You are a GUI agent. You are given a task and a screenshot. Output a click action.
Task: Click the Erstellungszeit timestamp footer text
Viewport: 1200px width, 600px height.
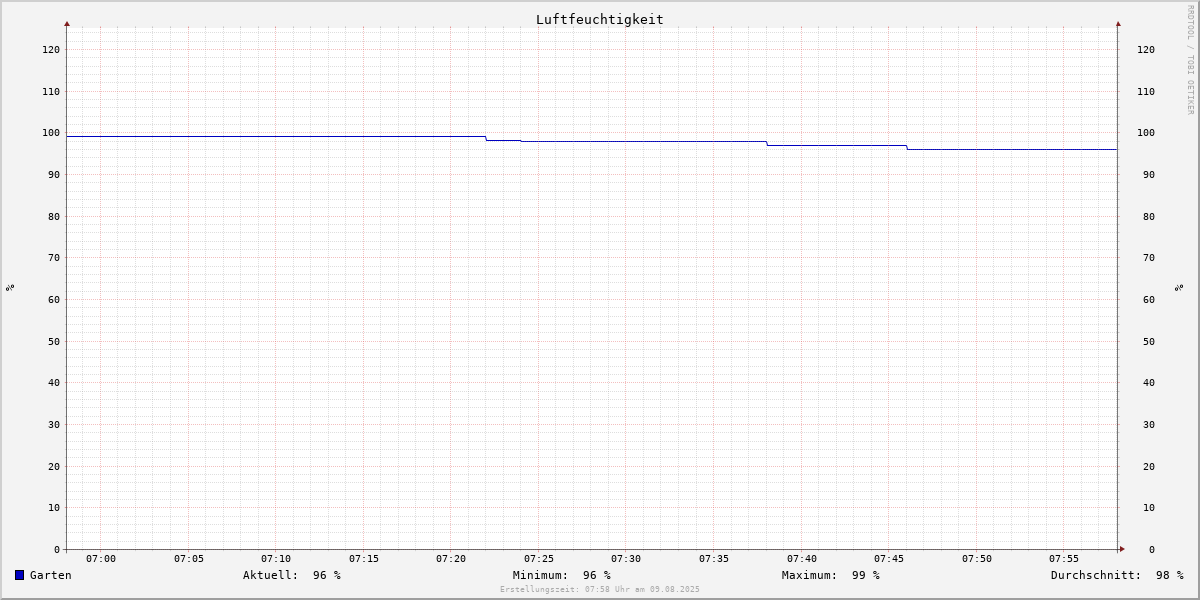point(600,590)
